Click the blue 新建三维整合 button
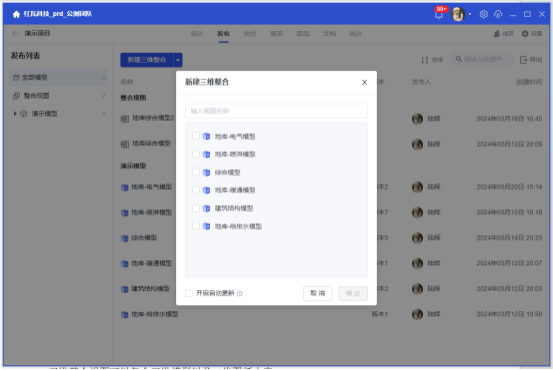553x370 pixels. (x=147, y=60)
